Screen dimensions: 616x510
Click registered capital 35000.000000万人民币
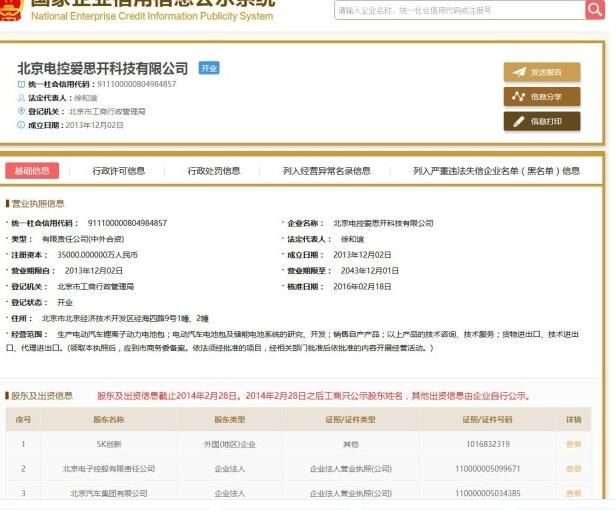97,255
